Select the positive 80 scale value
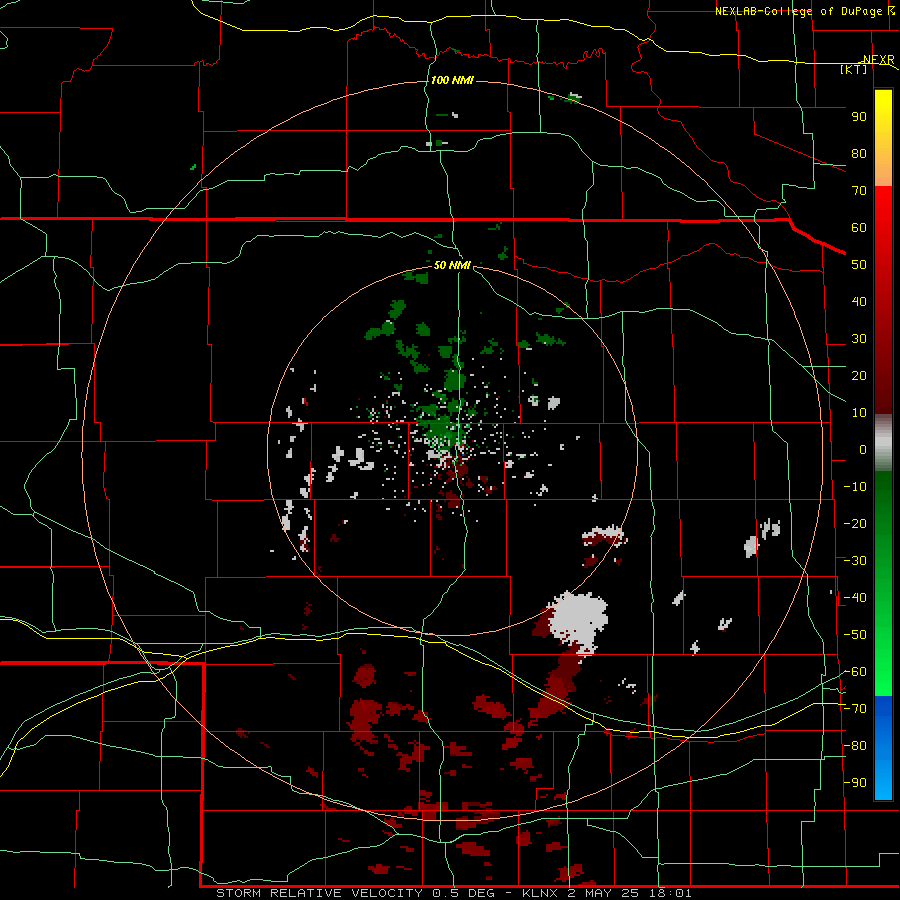Viewport: 900px width, 900px height. (859, 153)
